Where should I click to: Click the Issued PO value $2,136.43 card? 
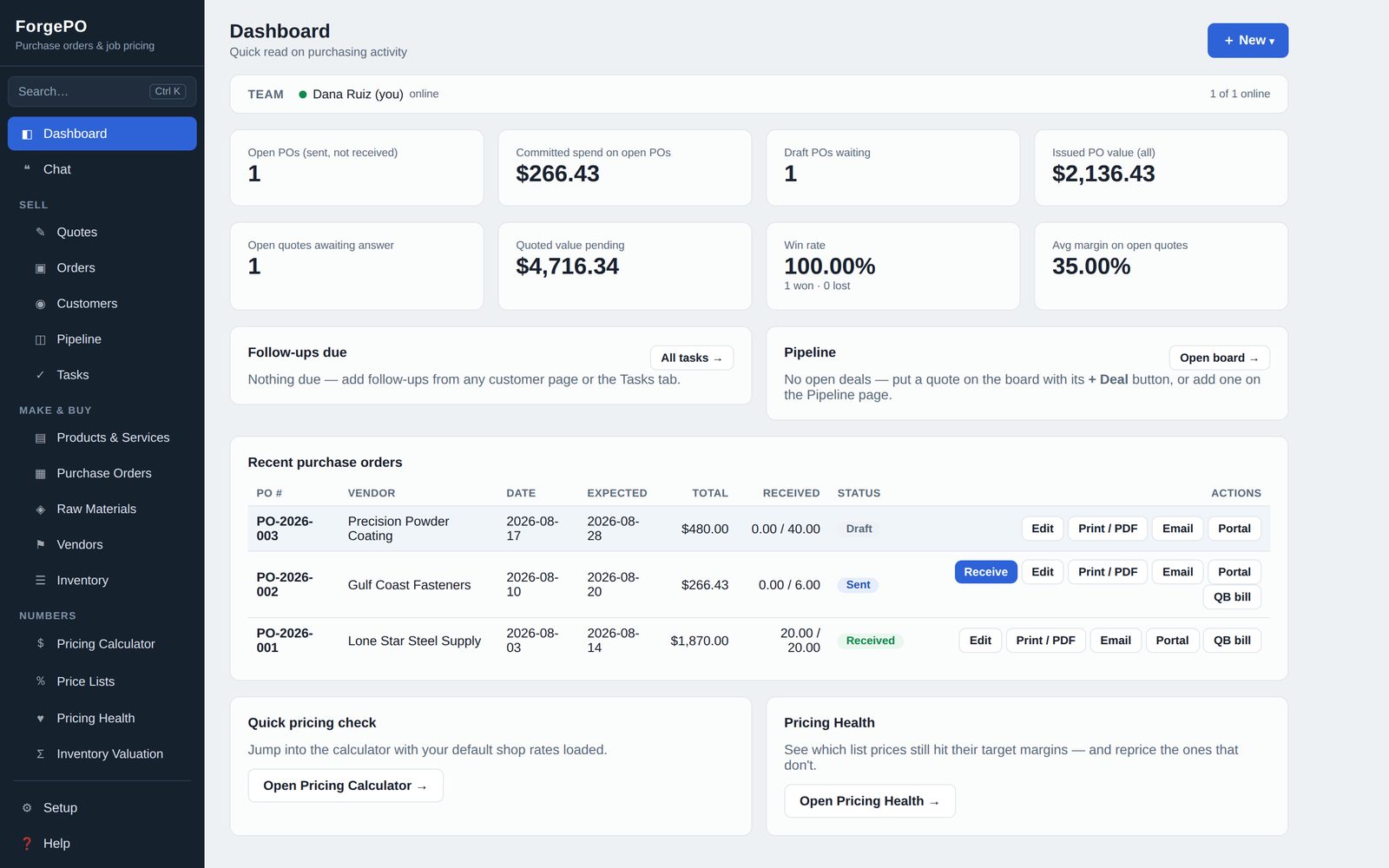point(1161,168)
